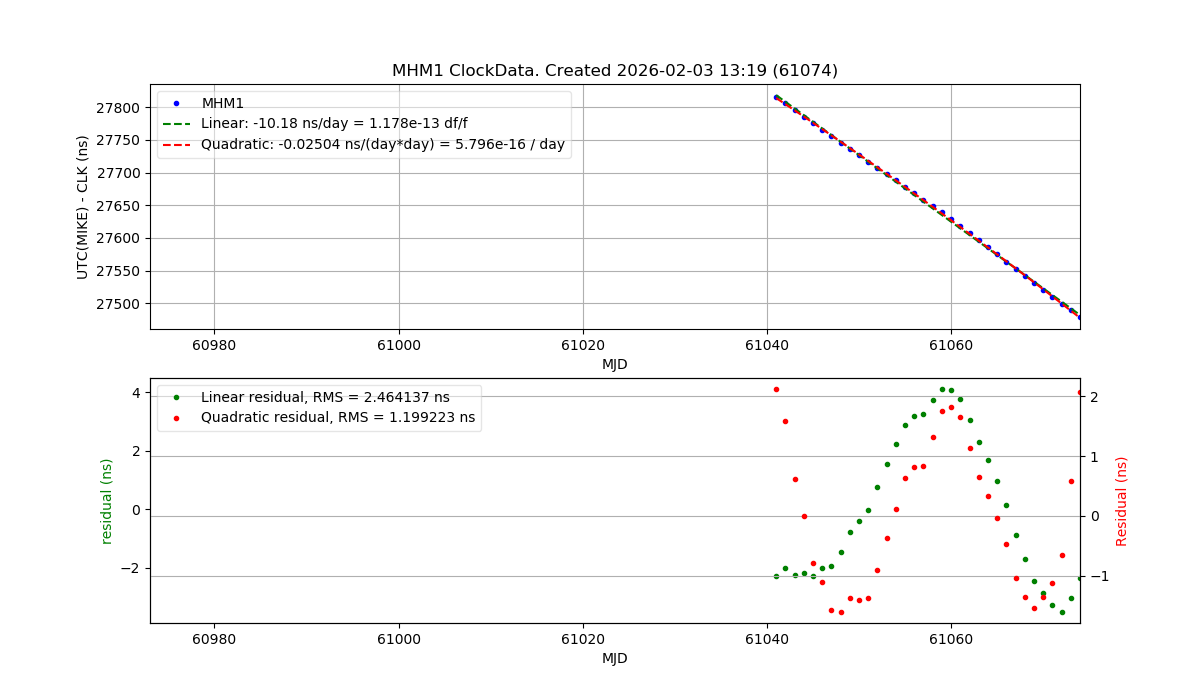Click the green 'residual (ns)' left axis label
Viewport: 1200px width, 700px height.
click(107, 501)
